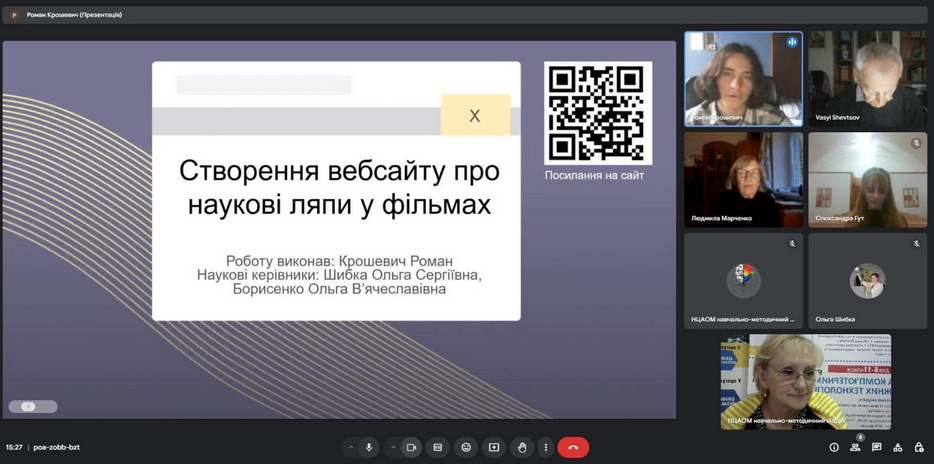Screen dimensions: 934x464
Task: Click the meeting code poa-zobb-bzt
Action: (56, 447)
